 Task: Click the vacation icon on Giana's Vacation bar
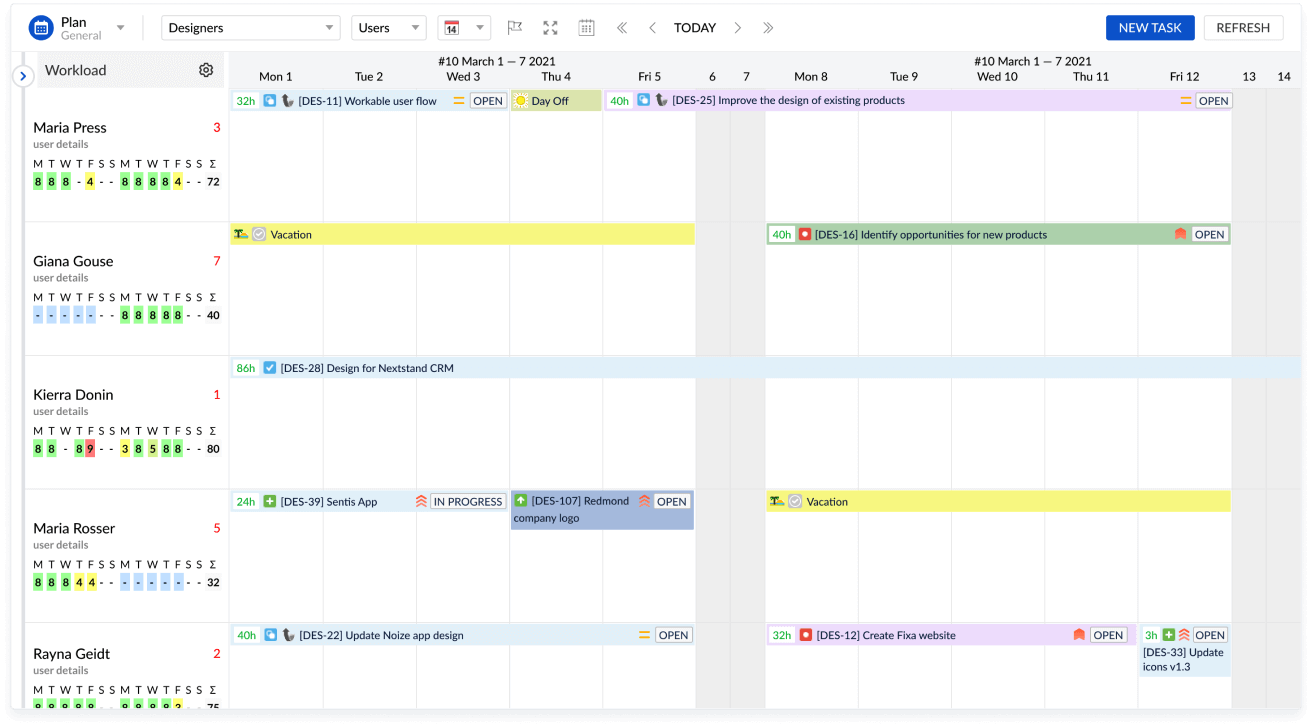point(239,233)
